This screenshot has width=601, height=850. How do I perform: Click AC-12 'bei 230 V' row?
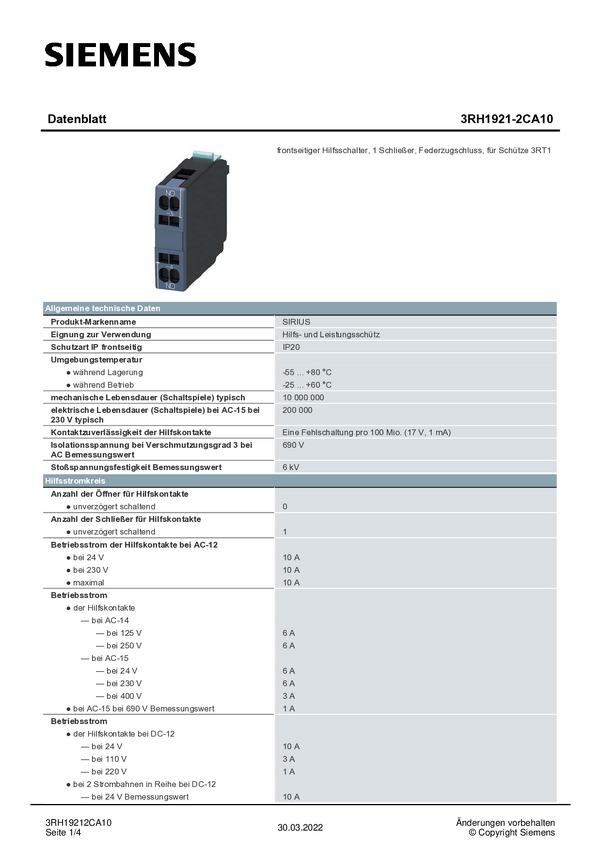click(x=87, y=570)
